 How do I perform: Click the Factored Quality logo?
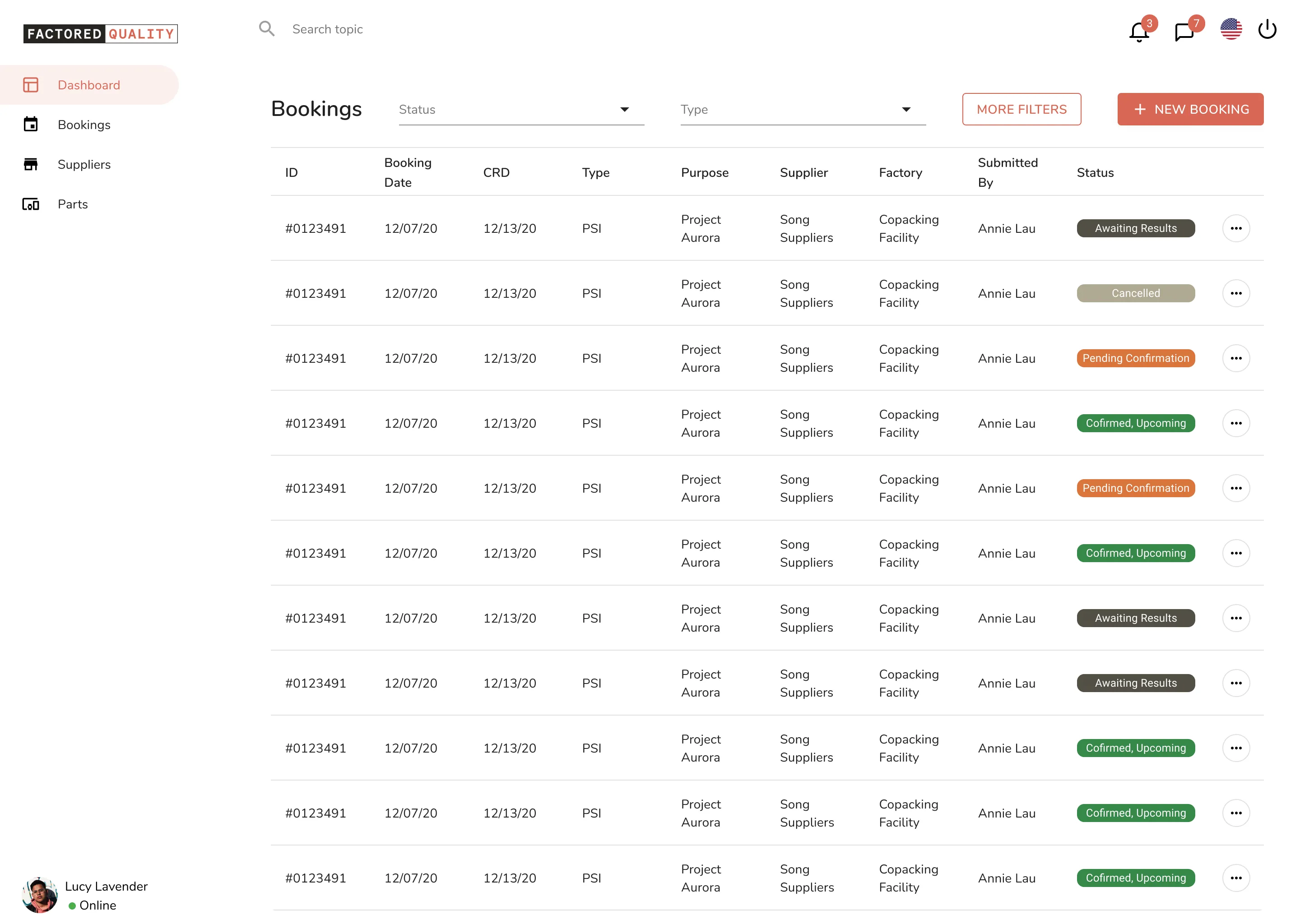(101, 34)
